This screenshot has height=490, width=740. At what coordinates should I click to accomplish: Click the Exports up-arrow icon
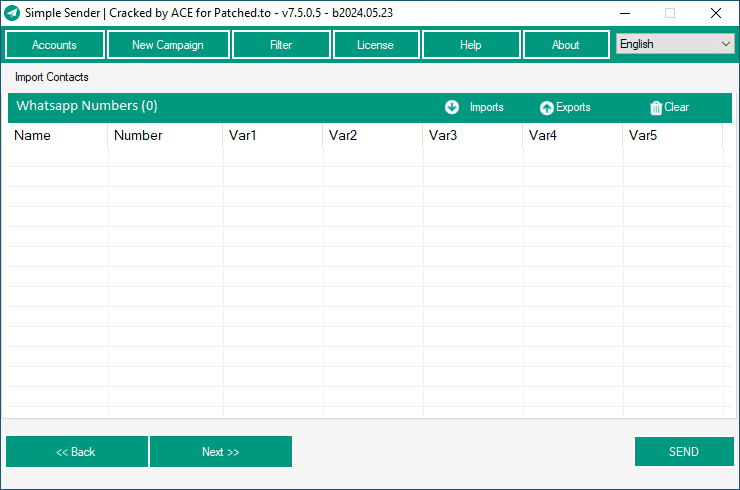[546, 108]
